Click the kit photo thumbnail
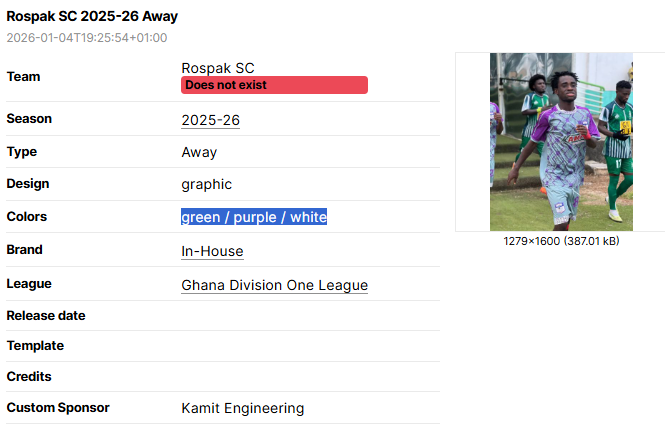 pos(561,142)
